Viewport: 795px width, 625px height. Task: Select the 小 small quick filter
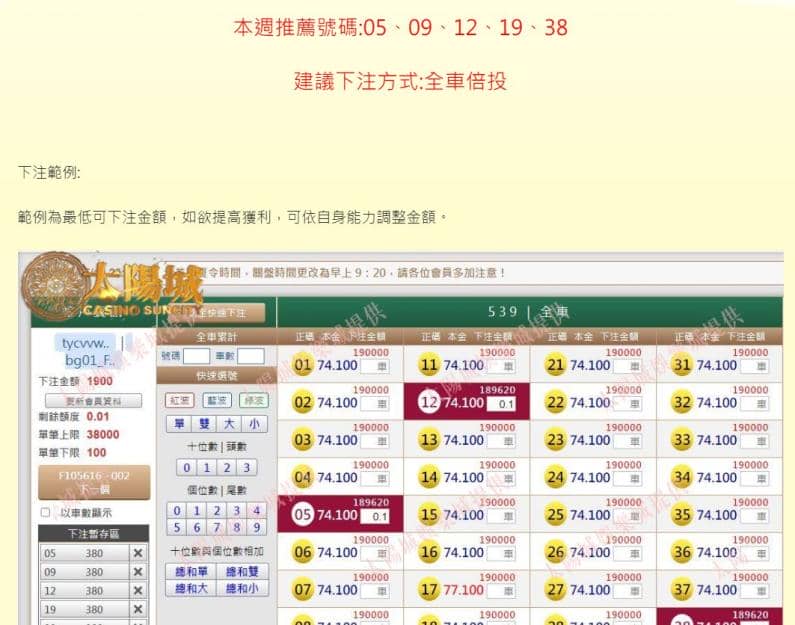point(254,424)
